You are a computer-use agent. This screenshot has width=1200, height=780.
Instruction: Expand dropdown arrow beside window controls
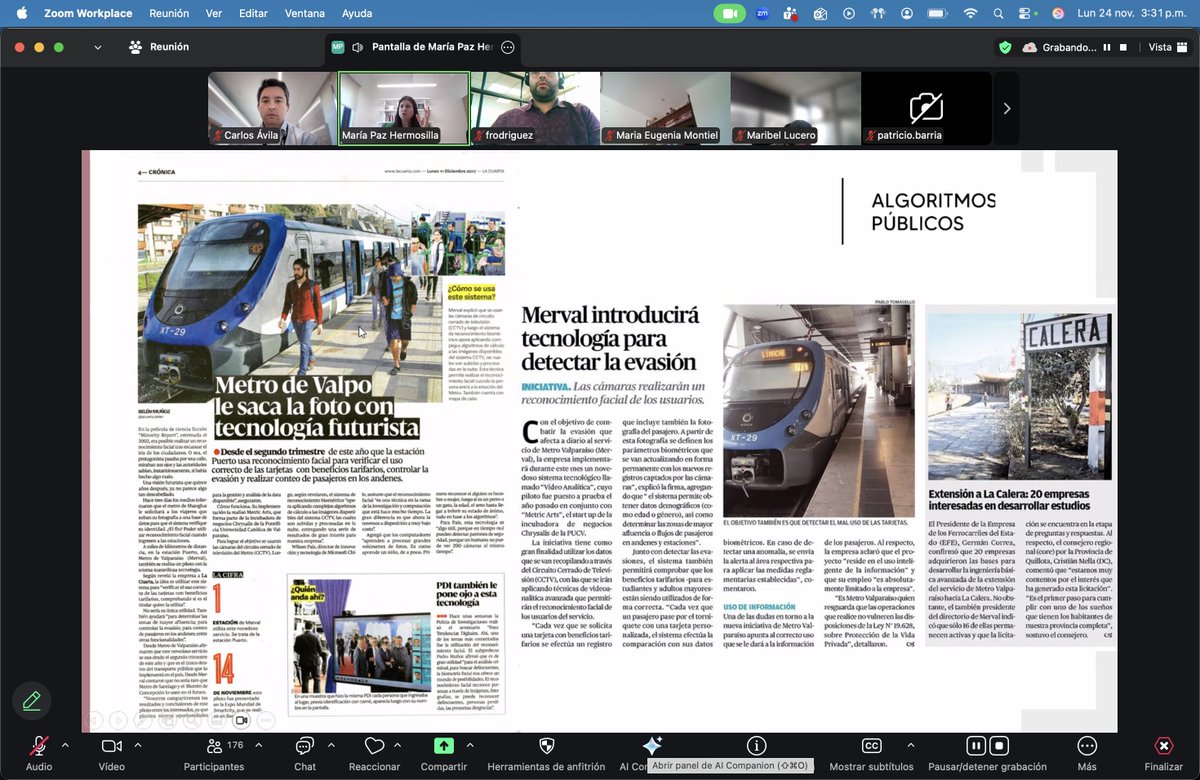[97, 47]
